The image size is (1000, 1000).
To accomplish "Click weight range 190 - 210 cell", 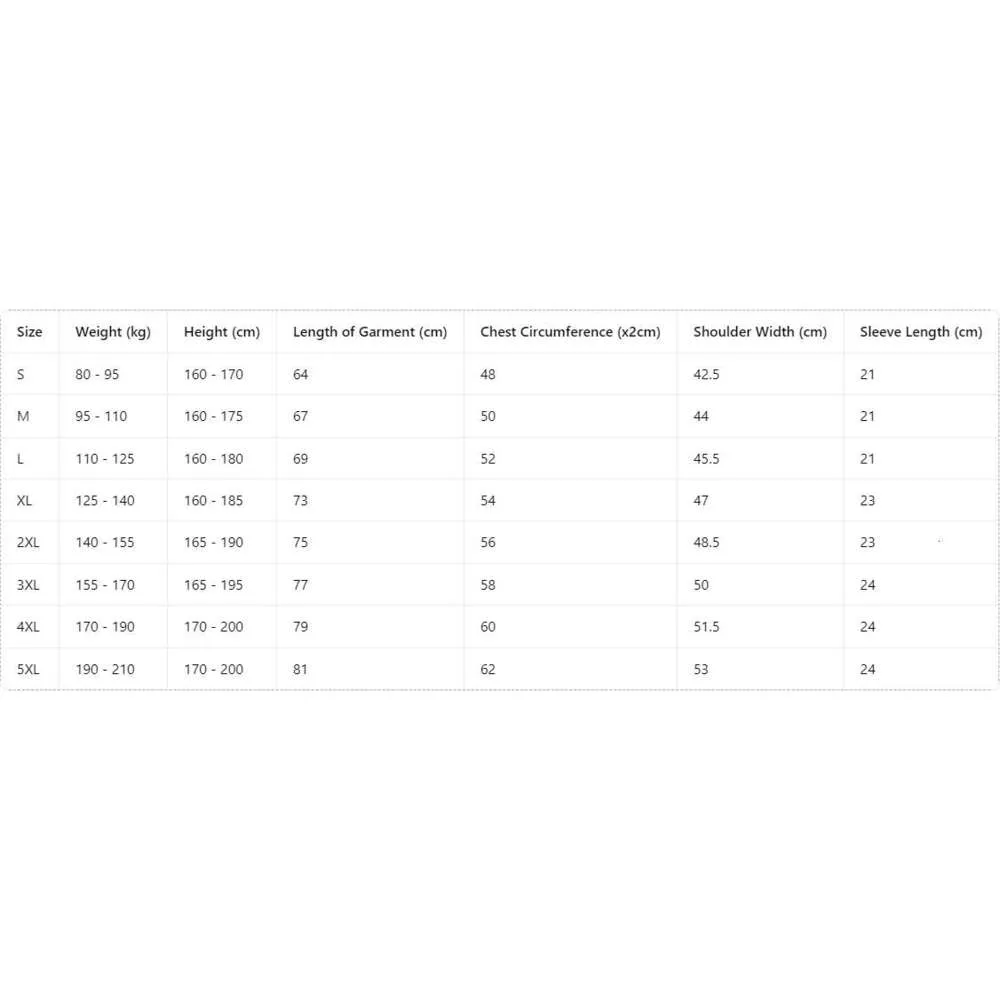I will coord(105,670).
